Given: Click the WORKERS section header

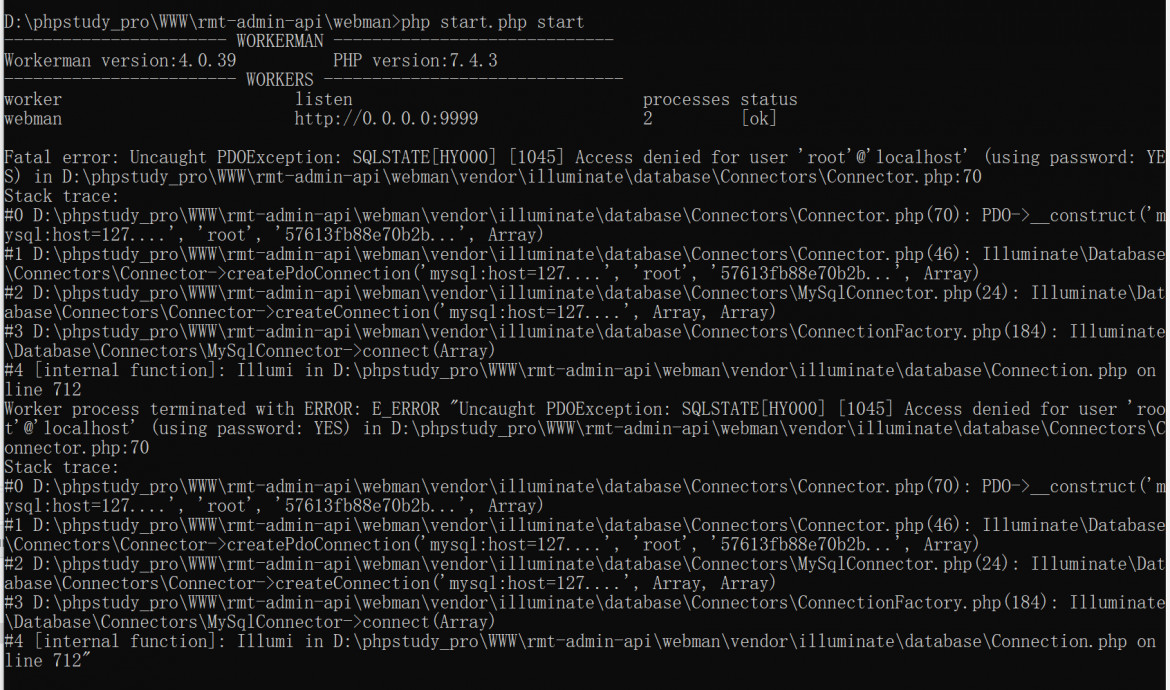Looking at the screenshot, I should click(313, 81).
